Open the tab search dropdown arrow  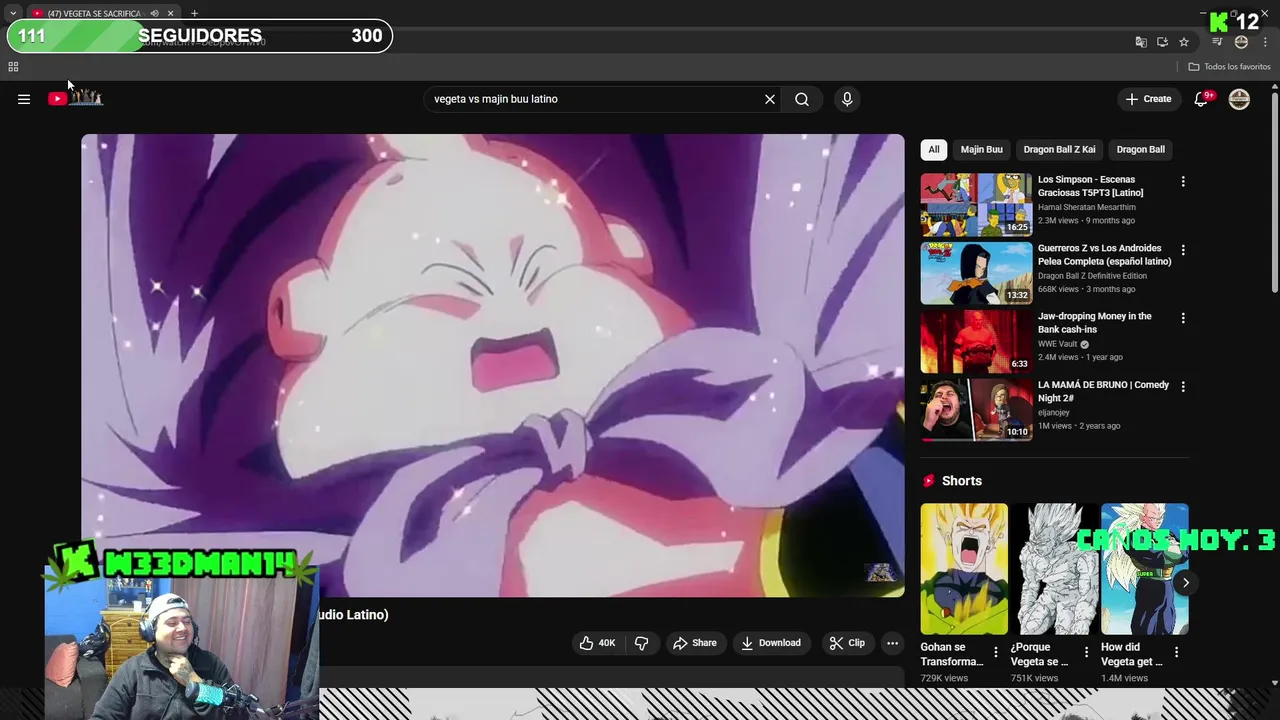click(x=12, y=13)
